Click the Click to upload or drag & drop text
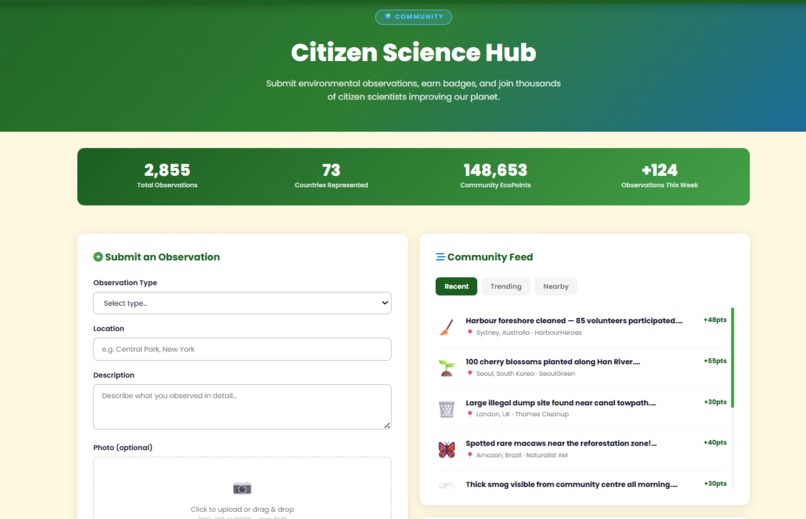806x519 pixels. (x=242, y=509)
